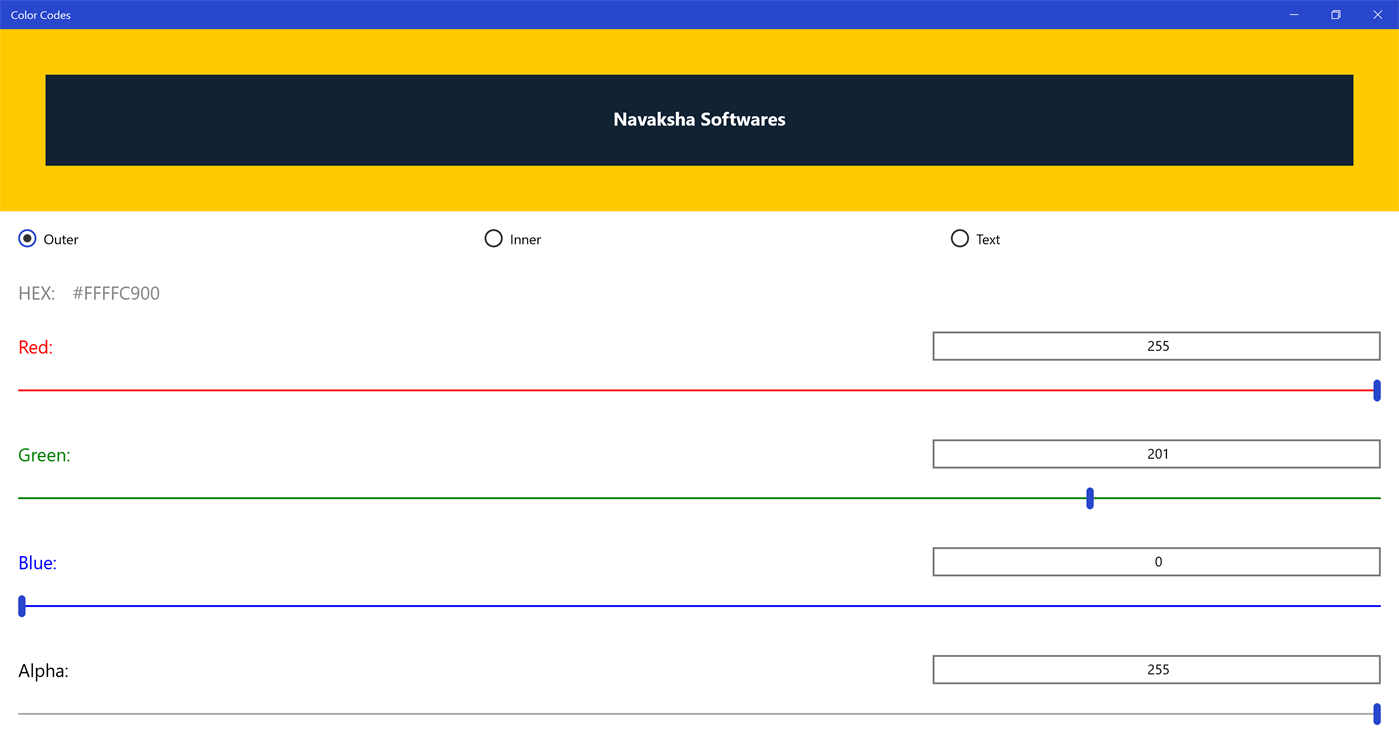Click the Green value input field
The height and width of the screenshot is (751, 1399).
1155,453
